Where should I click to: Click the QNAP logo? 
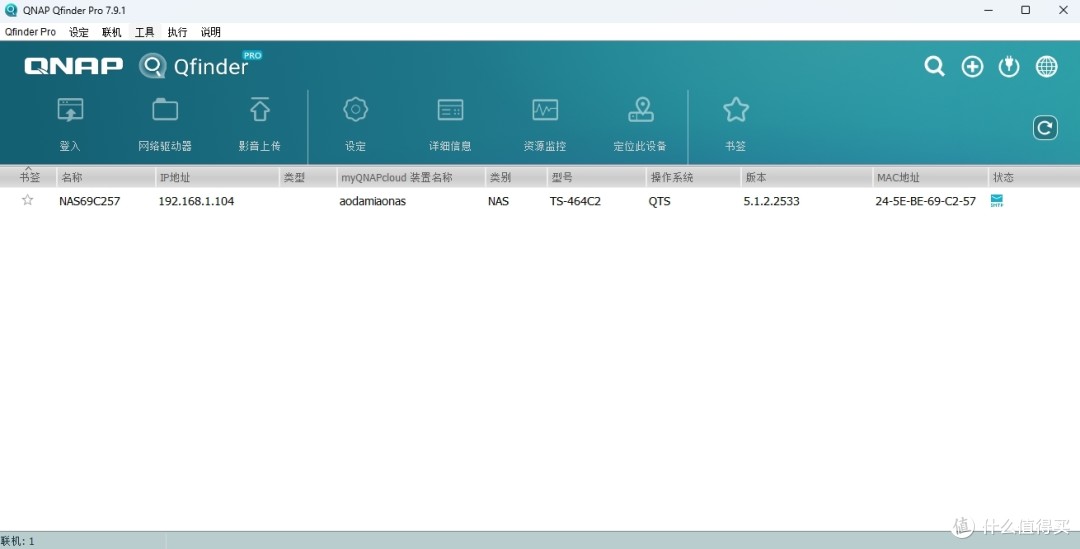[74, 65]
